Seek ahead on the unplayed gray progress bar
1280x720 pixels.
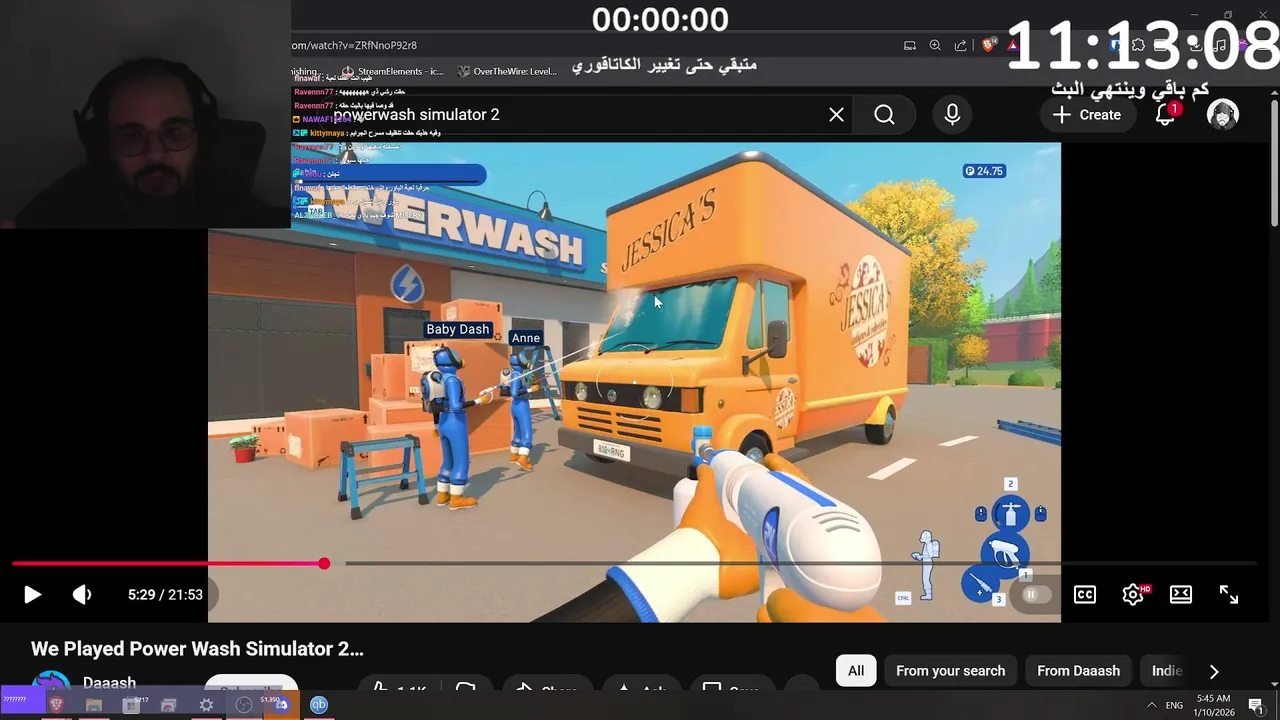pyautogui.click(x=800, y=564)
